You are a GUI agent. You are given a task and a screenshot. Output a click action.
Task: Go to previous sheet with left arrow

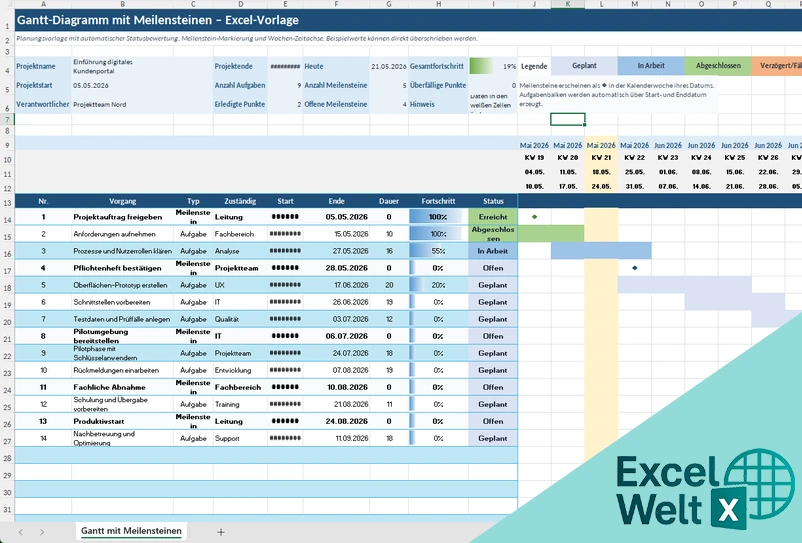coord(20,532)
